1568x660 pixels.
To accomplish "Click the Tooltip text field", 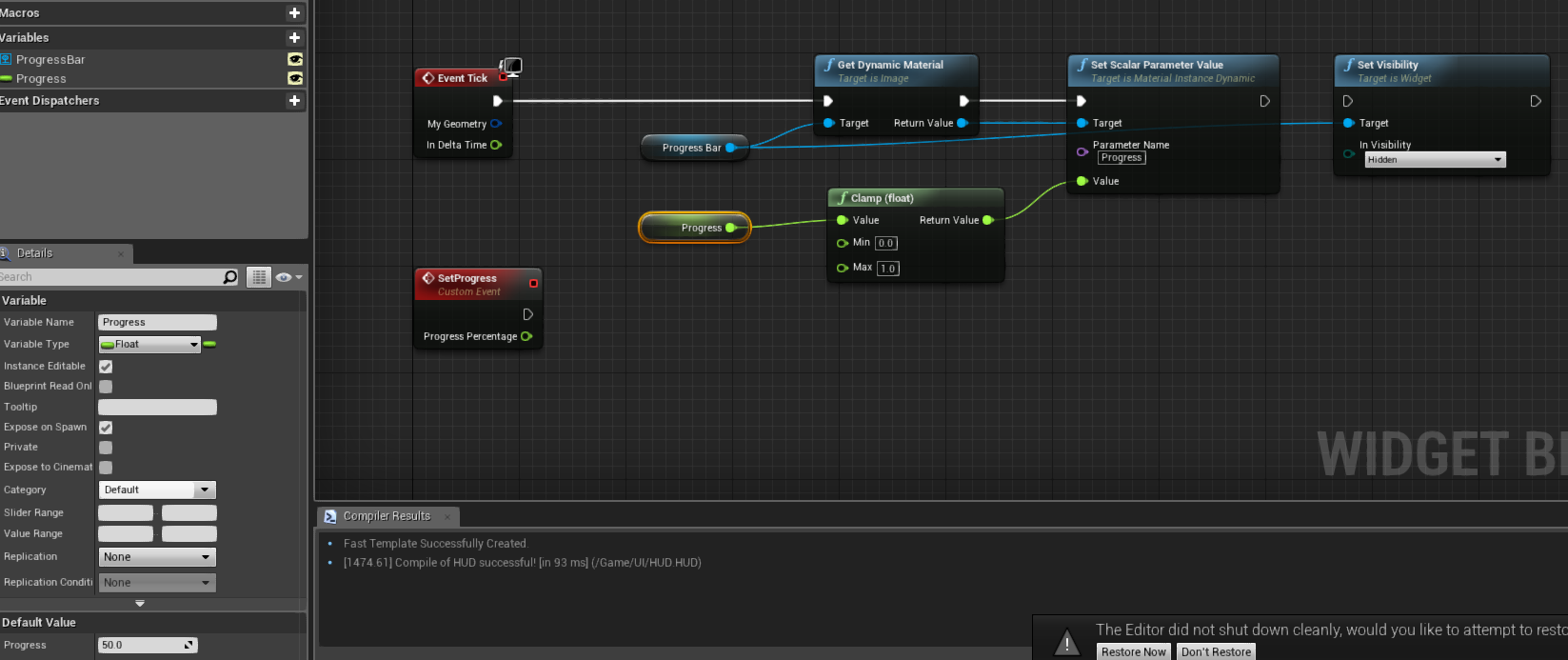I will point(157,407).
